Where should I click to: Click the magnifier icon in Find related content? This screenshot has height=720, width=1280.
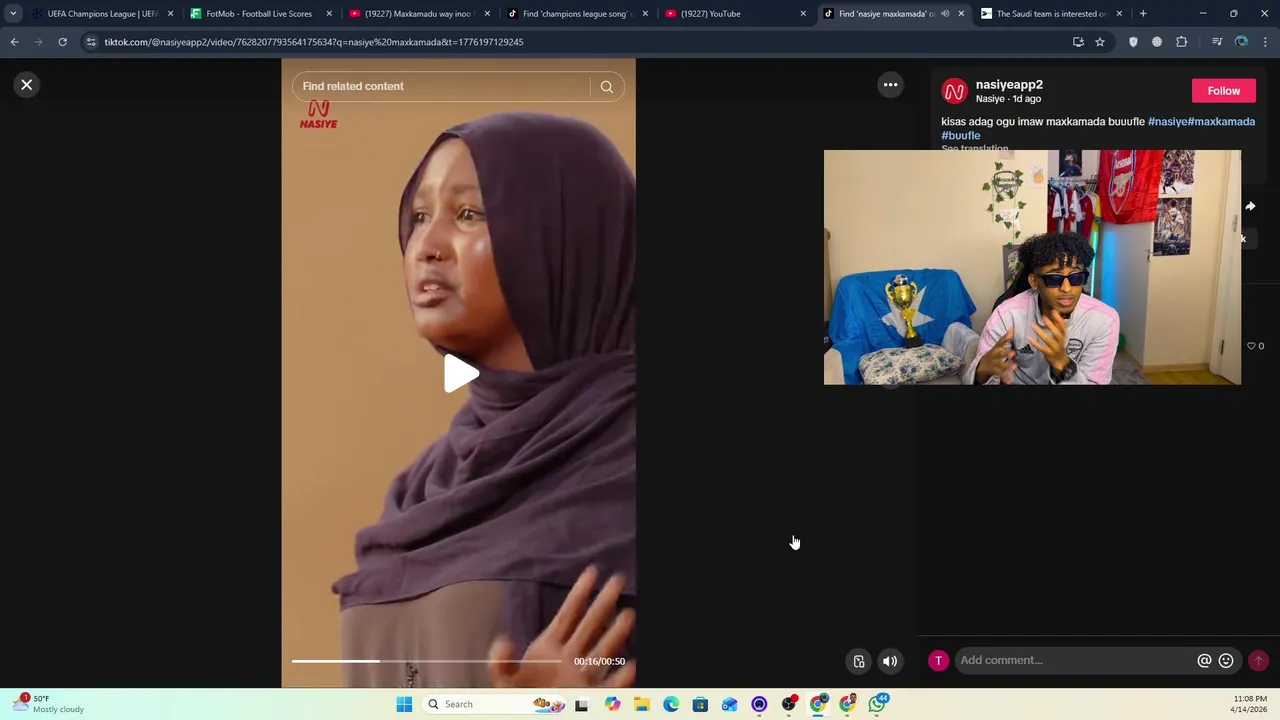[x=607, y=86]
